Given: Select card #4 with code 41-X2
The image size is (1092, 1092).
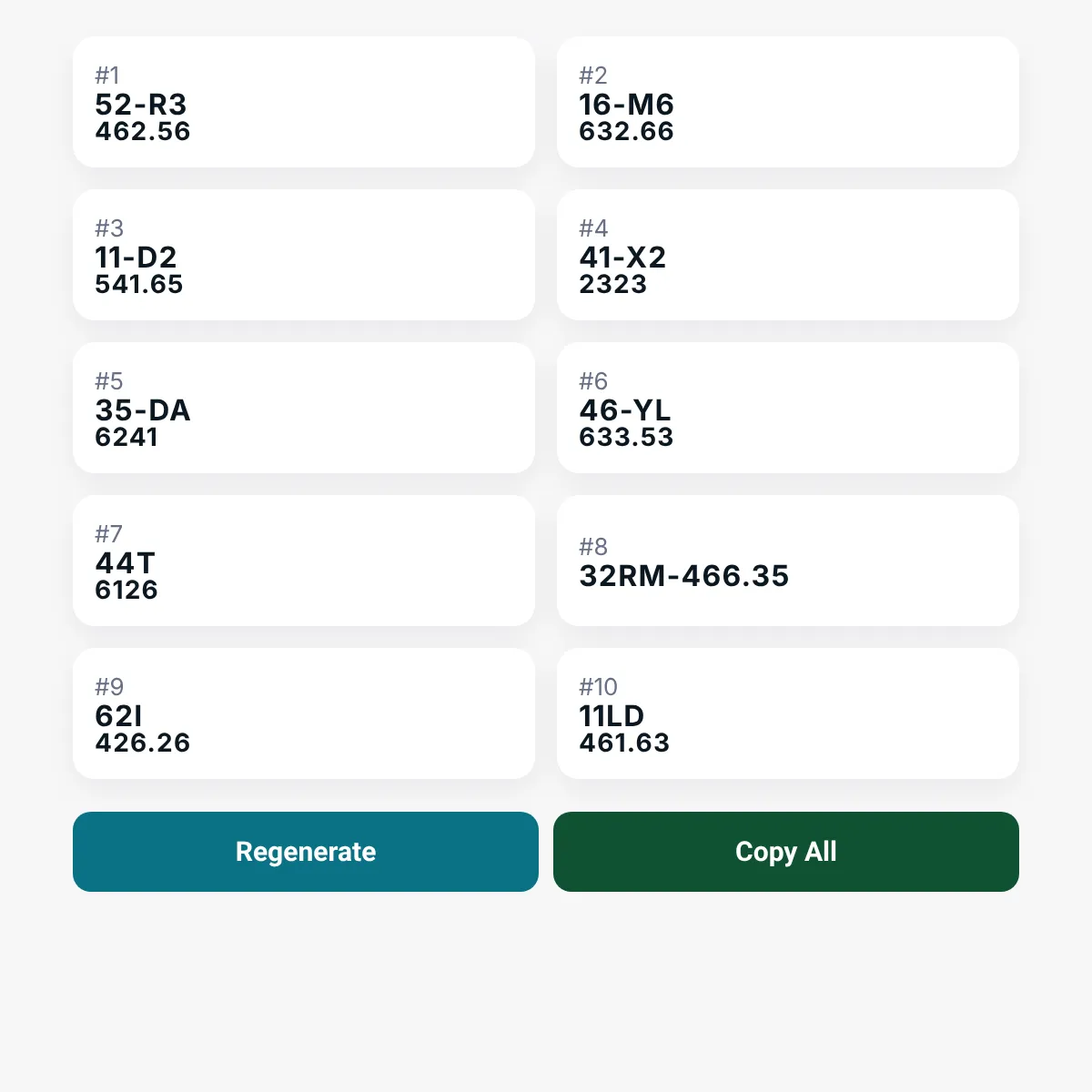Looking at the screenshot, I should pyautogui.click(x=788, y=255).
